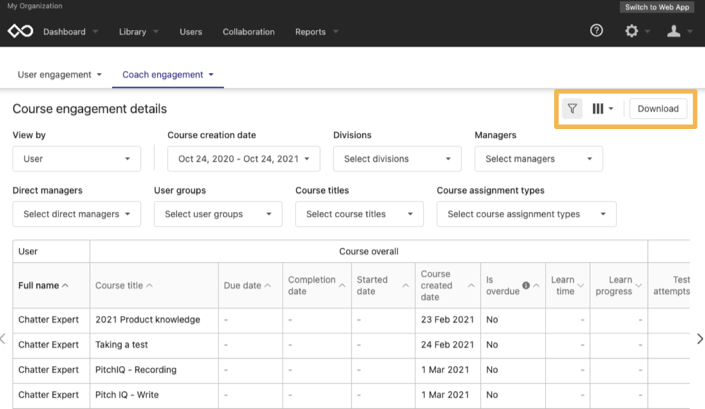Click the Taking a test cell
Screen dimensions: 705x409
coord(154,345)
